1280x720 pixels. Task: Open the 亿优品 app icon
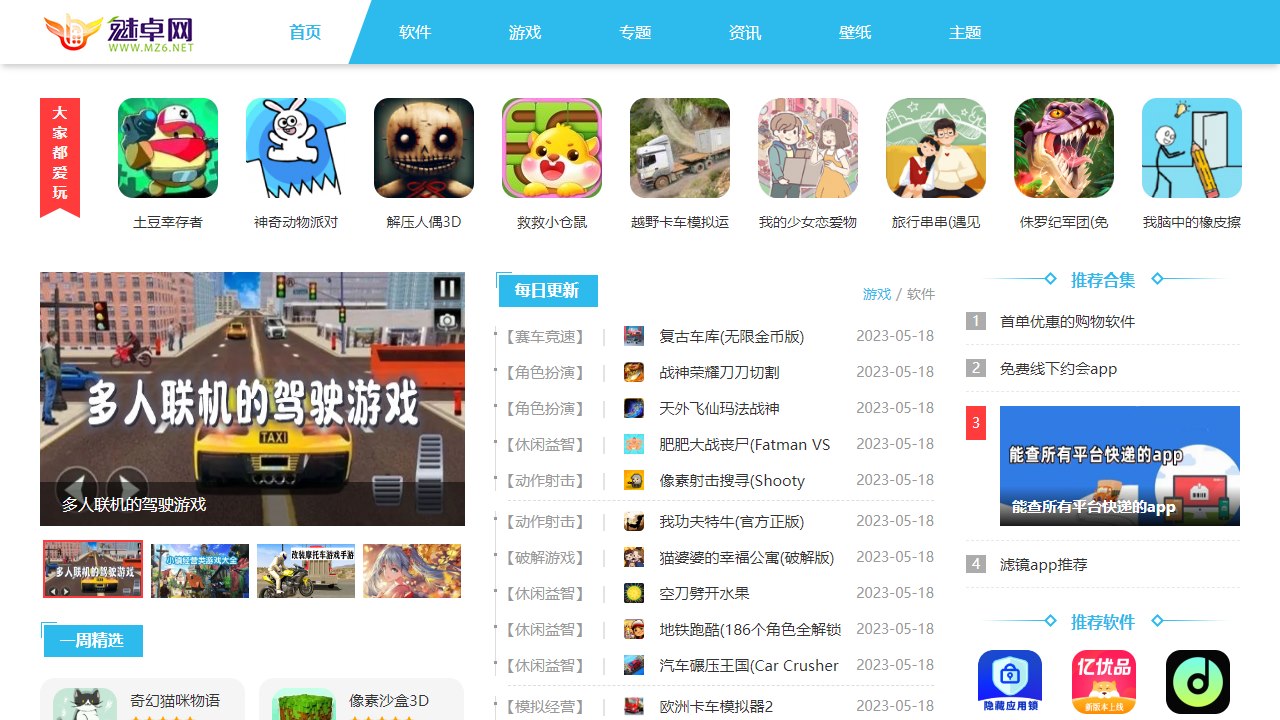(x=1104, y=682)
